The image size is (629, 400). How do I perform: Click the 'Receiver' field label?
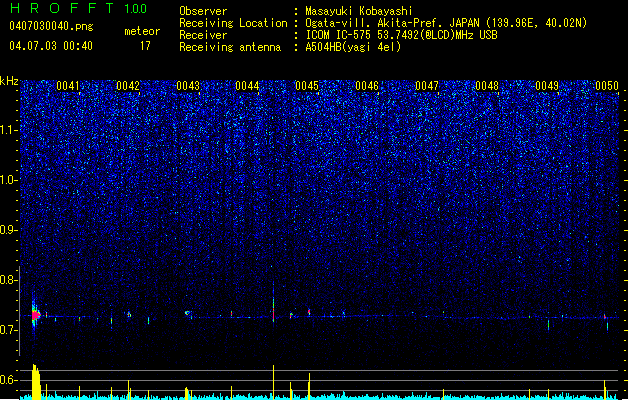click(203, 35)
